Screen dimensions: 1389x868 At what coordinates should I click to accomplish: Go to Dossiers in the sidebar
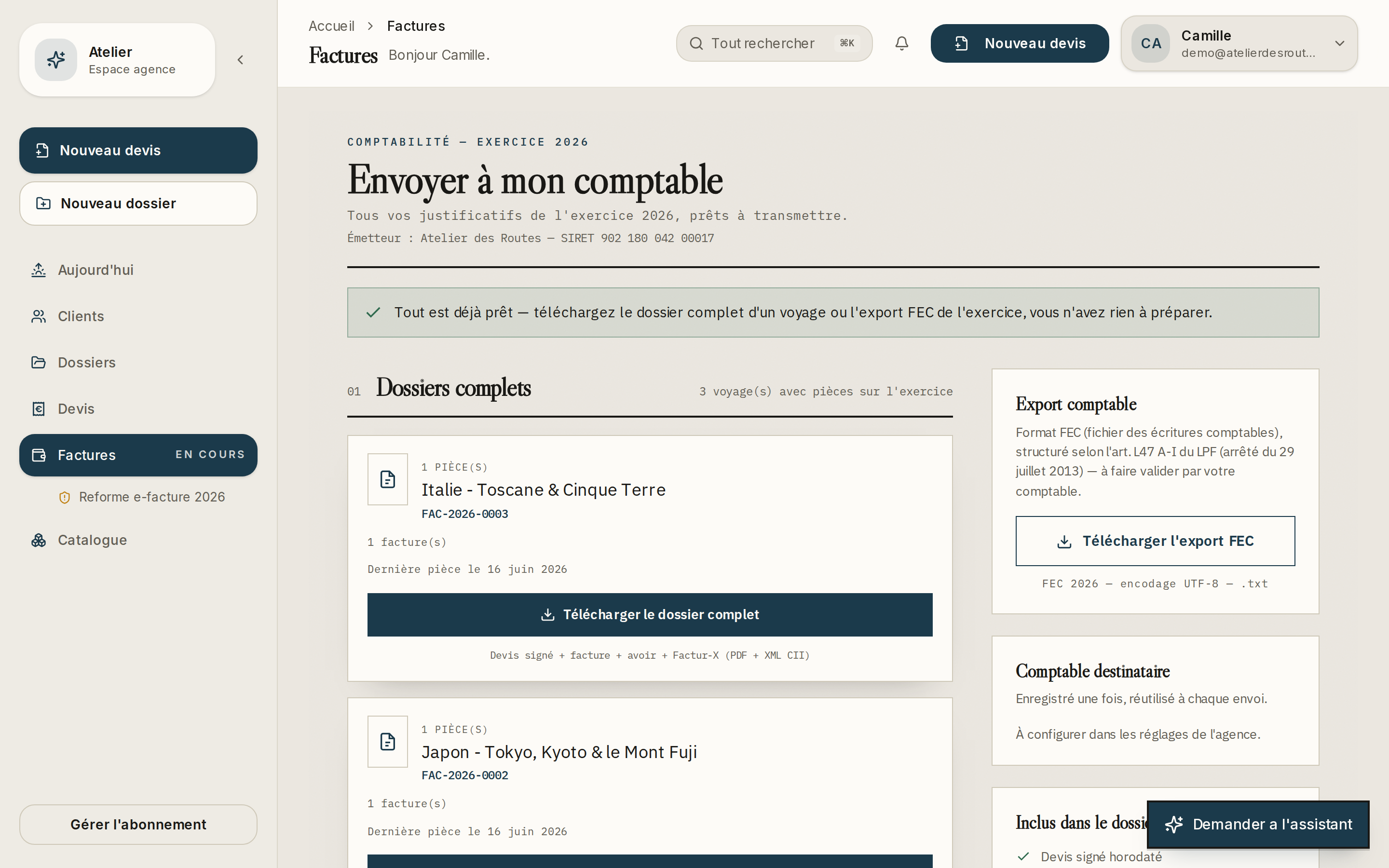click(138, 362)
